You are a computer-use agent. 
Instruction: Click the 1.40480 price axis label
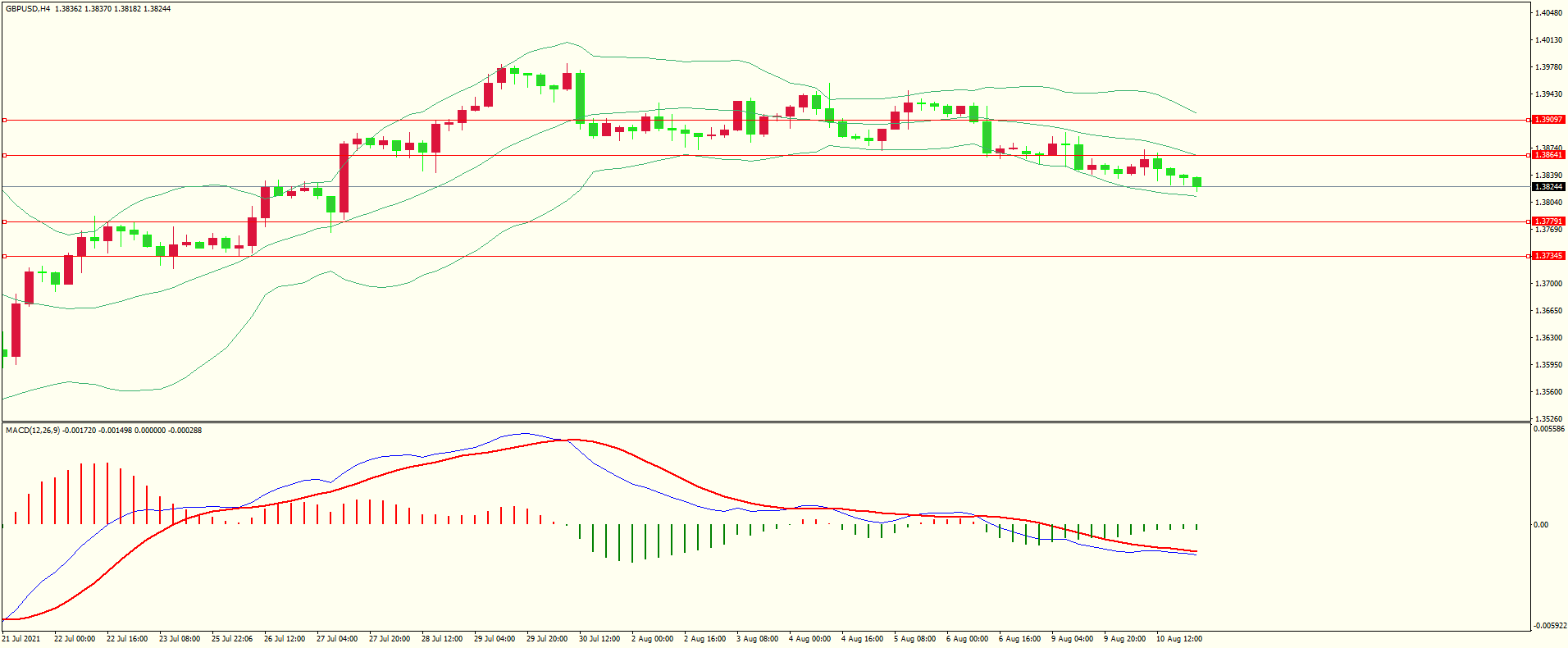(x=1548, y=13)
